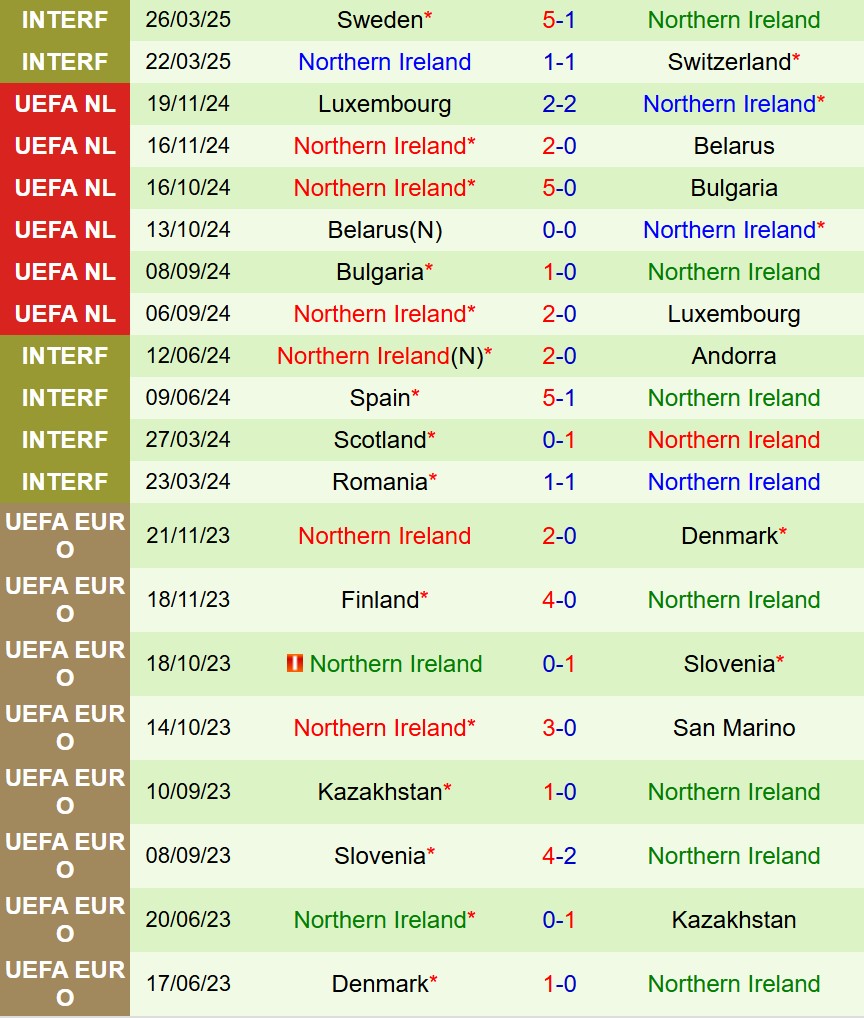Click the San Marino team name
This screenshot has height=1018, width=864.
(734, 727)
